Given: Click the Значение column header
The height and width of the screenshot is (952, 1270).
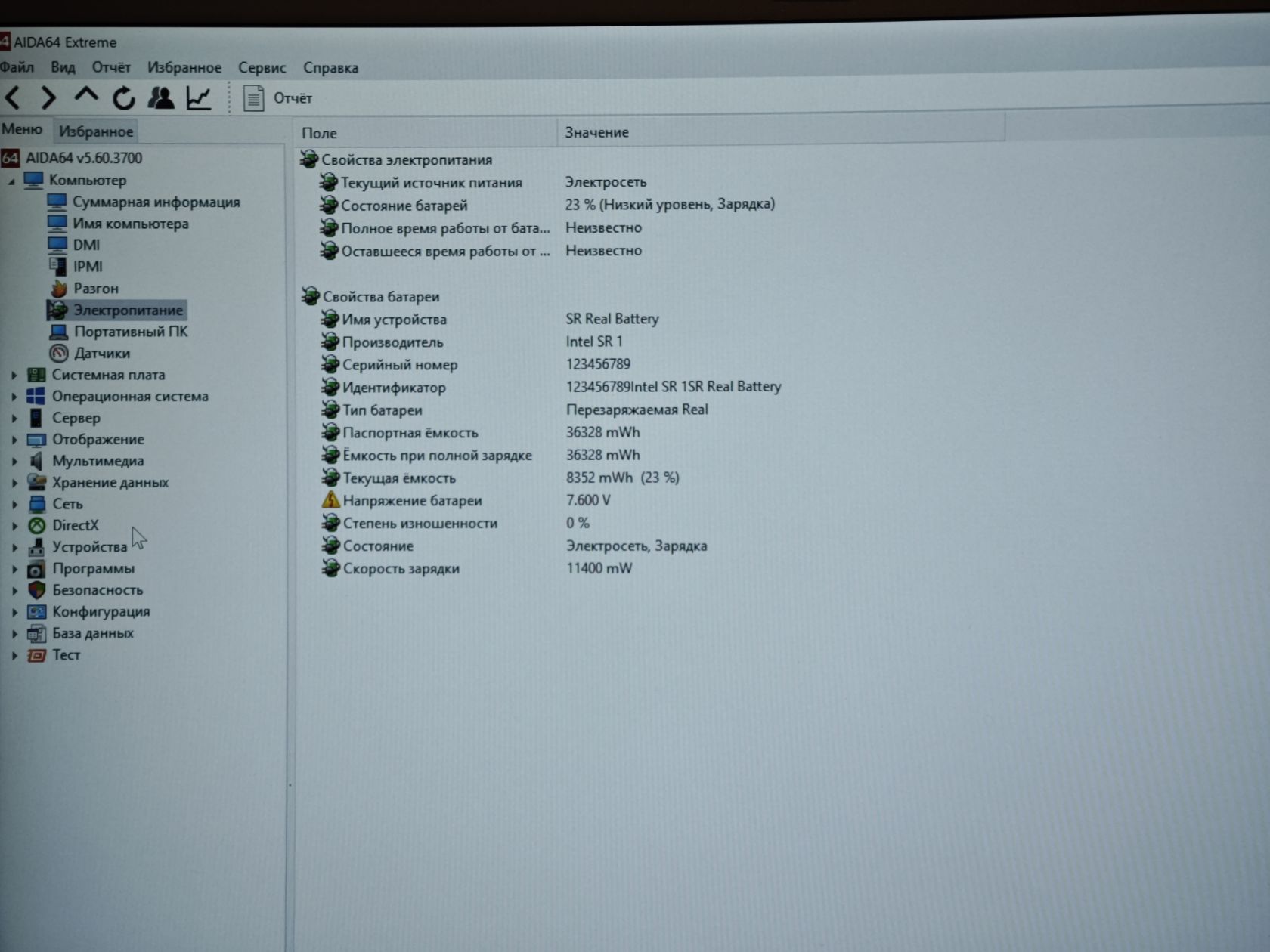Looking at the screenshot, I should click(x=782, y=132).
